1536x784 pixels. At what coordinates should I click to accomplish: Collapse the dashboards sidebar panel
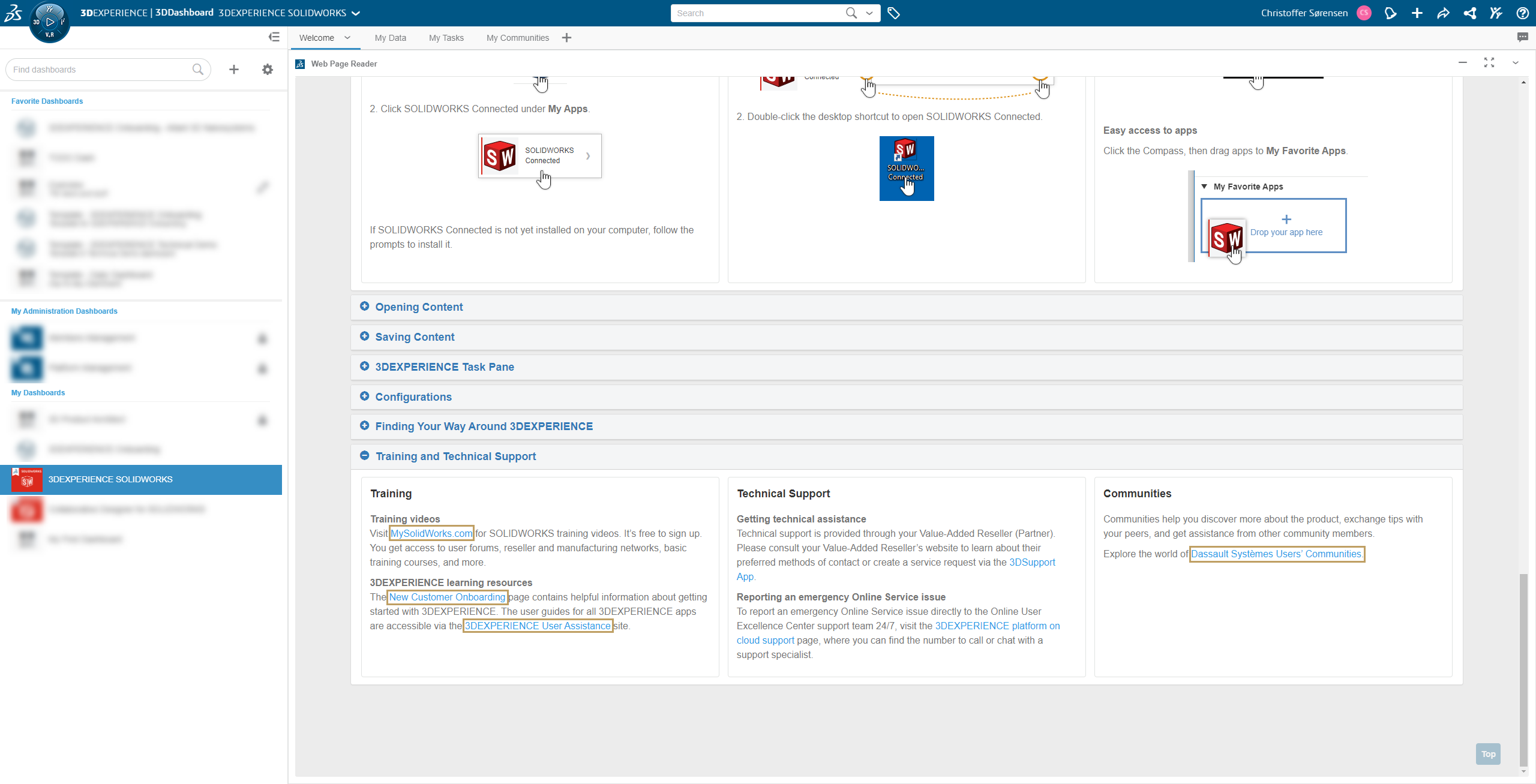point(274,37)
